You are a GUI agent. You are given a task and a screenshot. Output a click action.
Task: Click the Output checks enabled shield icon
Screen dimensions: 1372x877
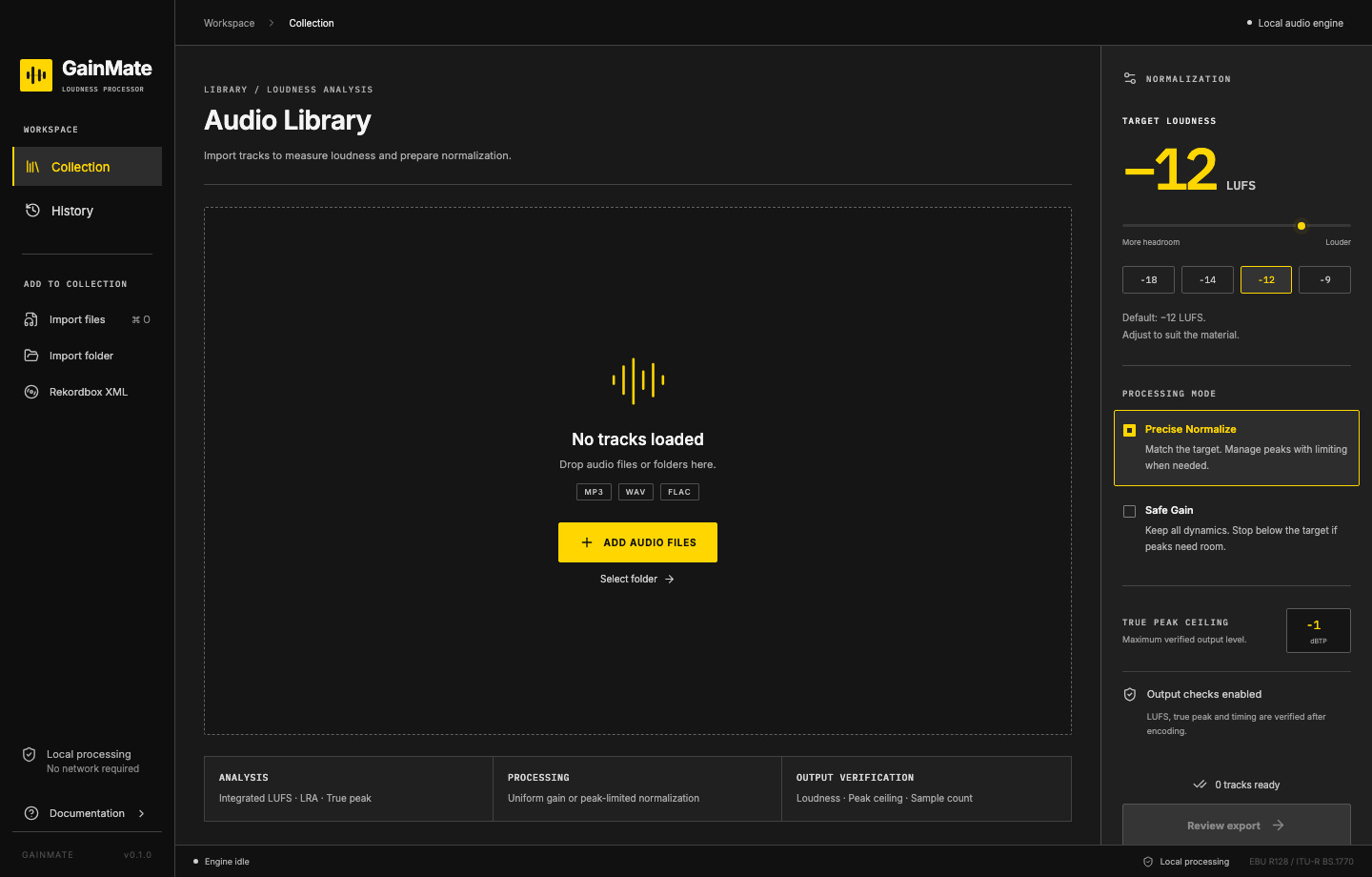[x=1130, y=694]
